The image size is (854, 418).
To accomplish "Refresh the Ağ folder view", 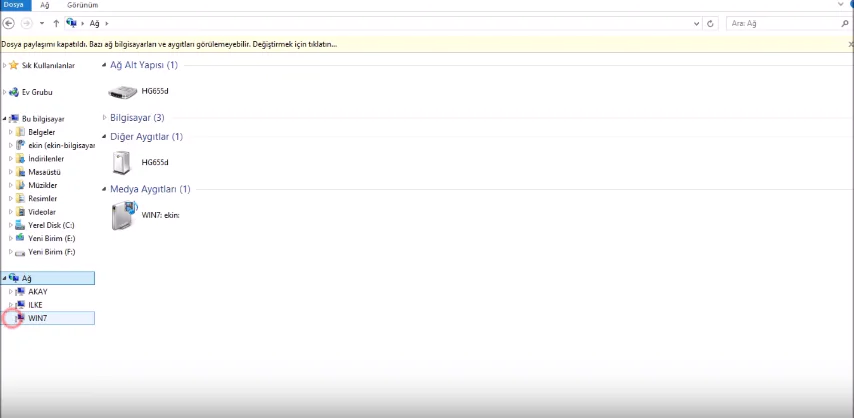I will (x=710, y=24).
